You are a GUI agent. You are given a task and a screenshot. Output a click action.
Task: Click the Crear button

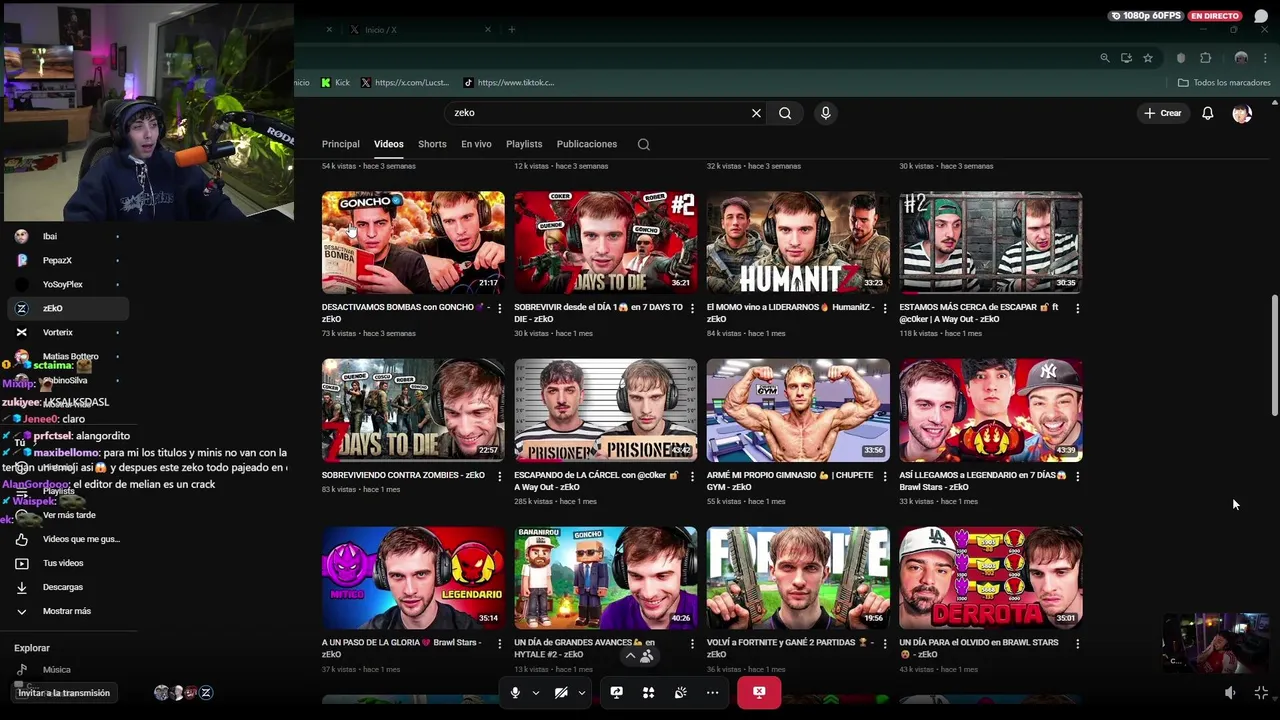click(x=1163, y=113)
